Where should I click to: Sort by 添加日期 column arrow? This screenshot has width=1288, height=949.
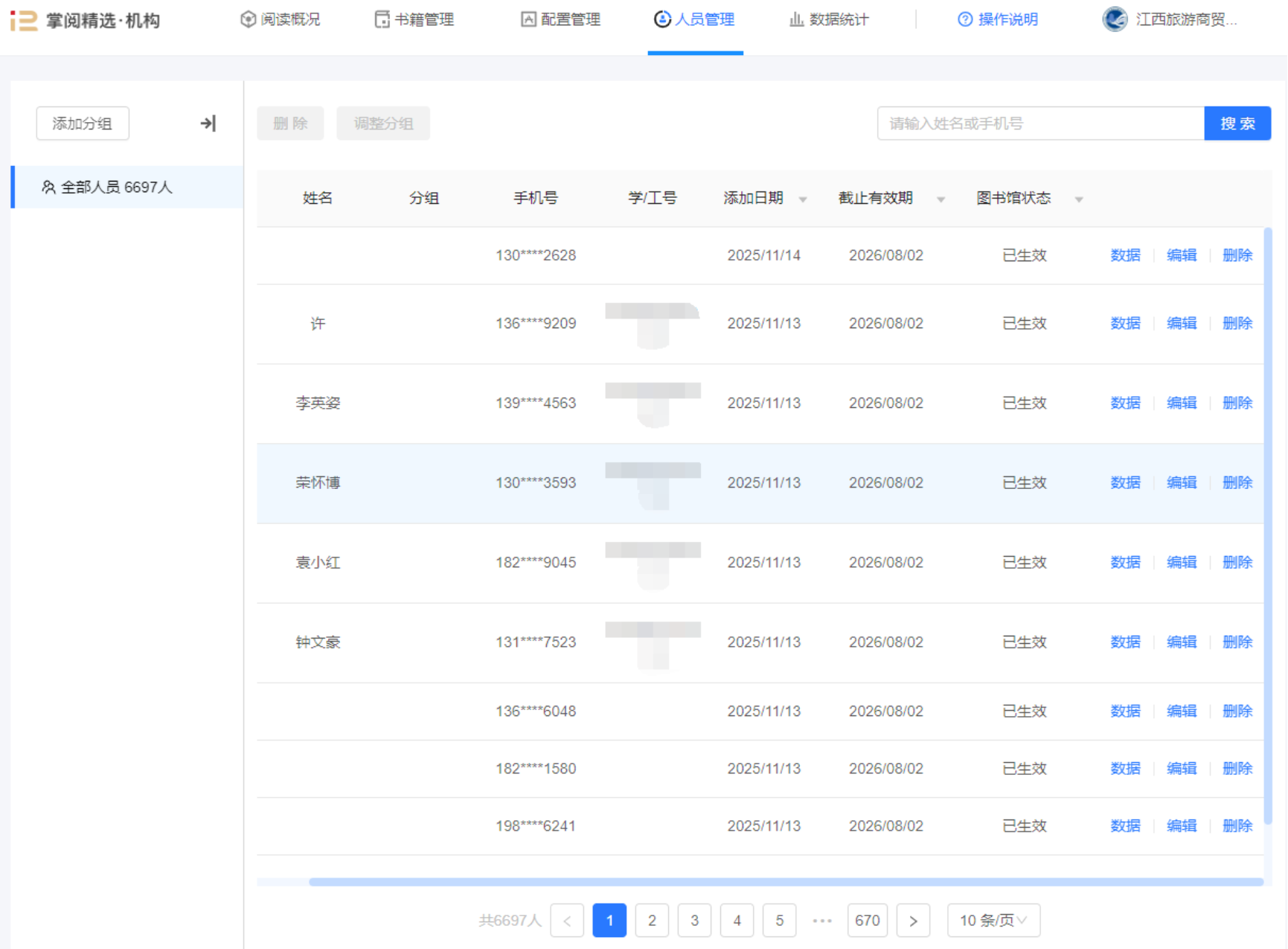[x=803, y=199]
